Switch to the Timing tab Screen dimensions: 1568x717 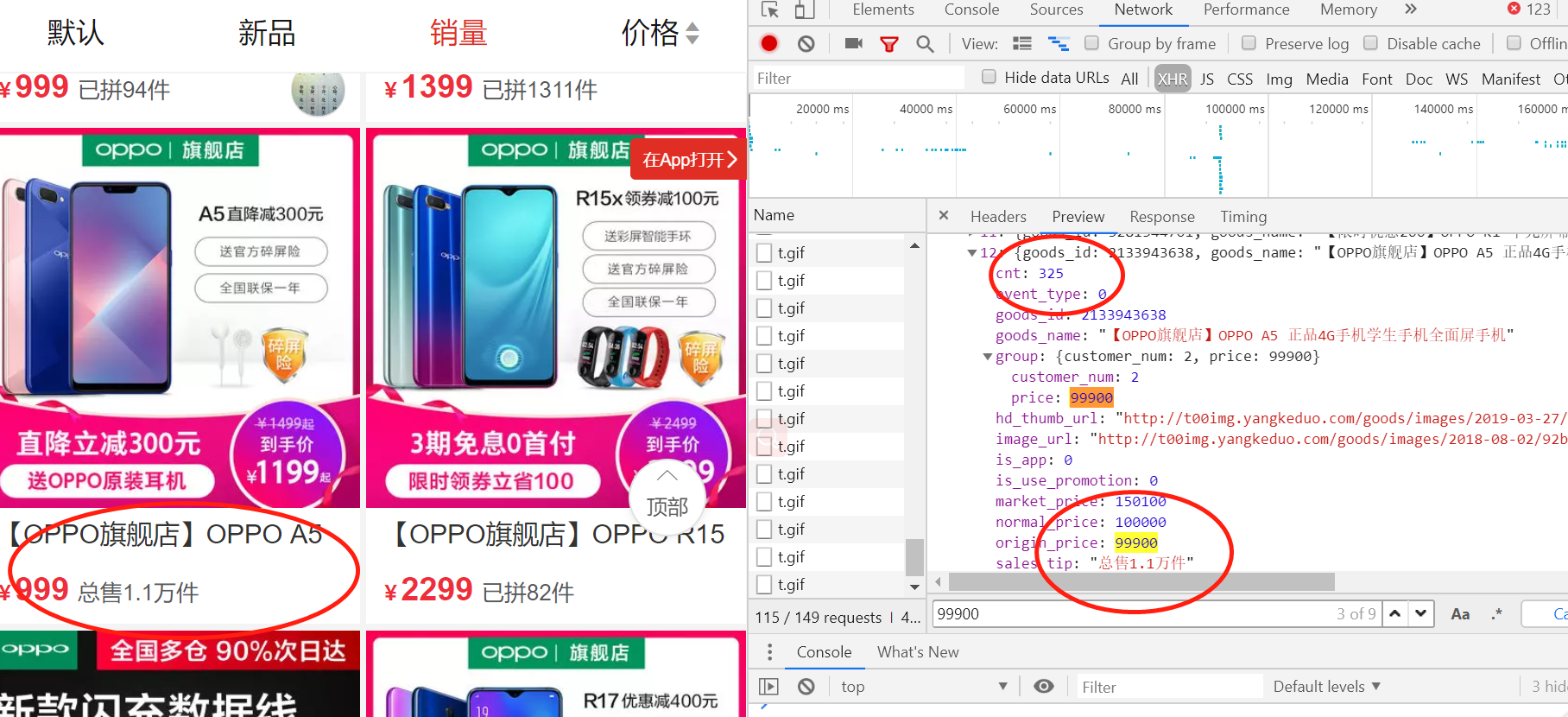pos(1242,217)
